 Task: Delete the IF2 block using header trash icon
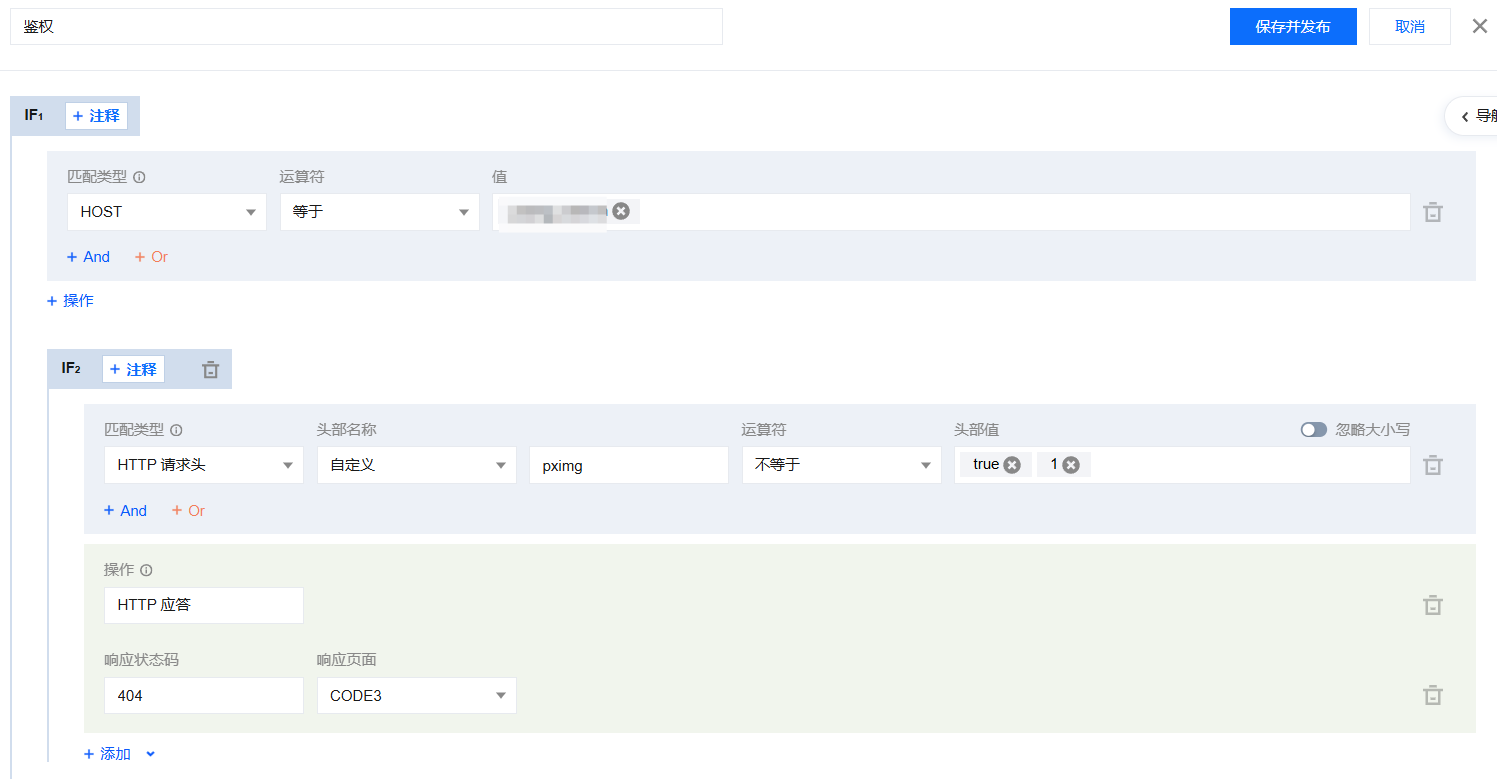[x=210, y=370]
